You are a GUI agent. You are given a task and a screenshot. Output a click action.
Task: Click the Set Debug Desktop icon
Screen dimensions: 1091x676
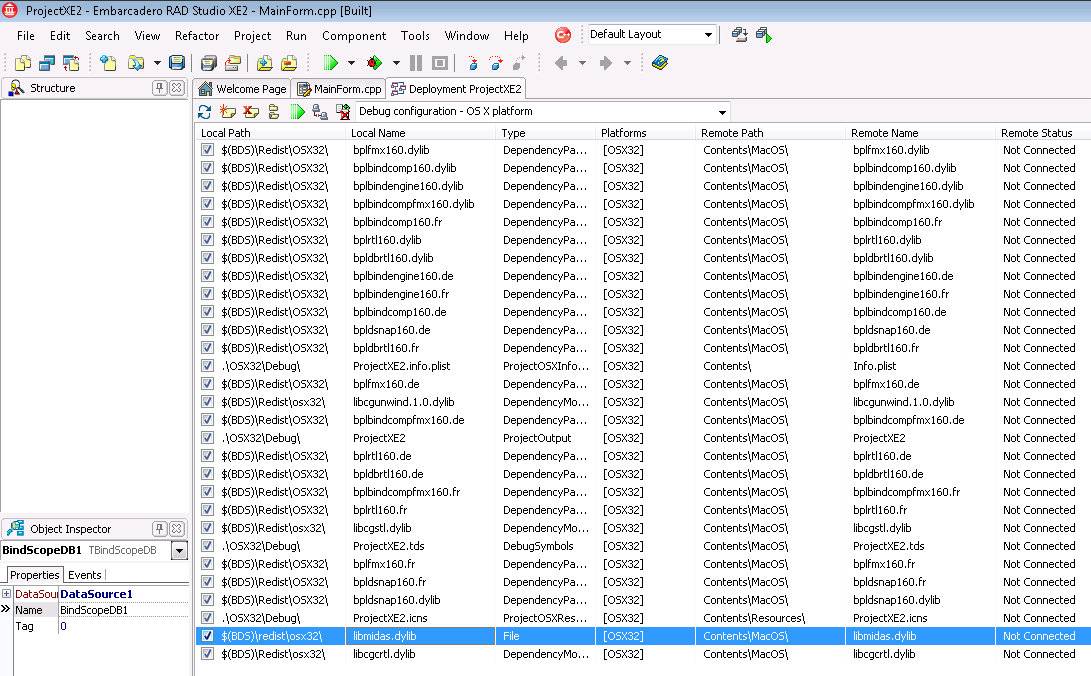point(764,35)
